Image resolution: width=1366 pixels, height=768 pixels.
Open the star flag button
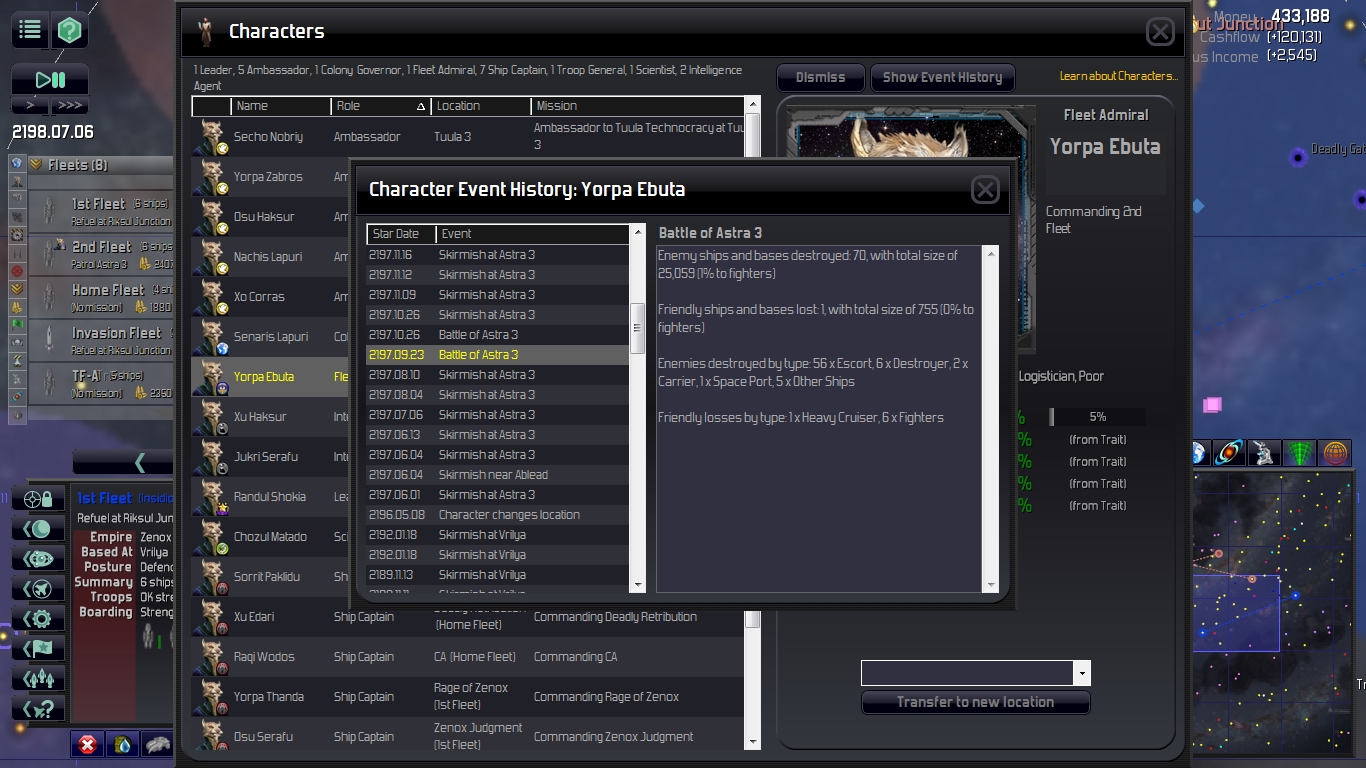coord(39,649)
